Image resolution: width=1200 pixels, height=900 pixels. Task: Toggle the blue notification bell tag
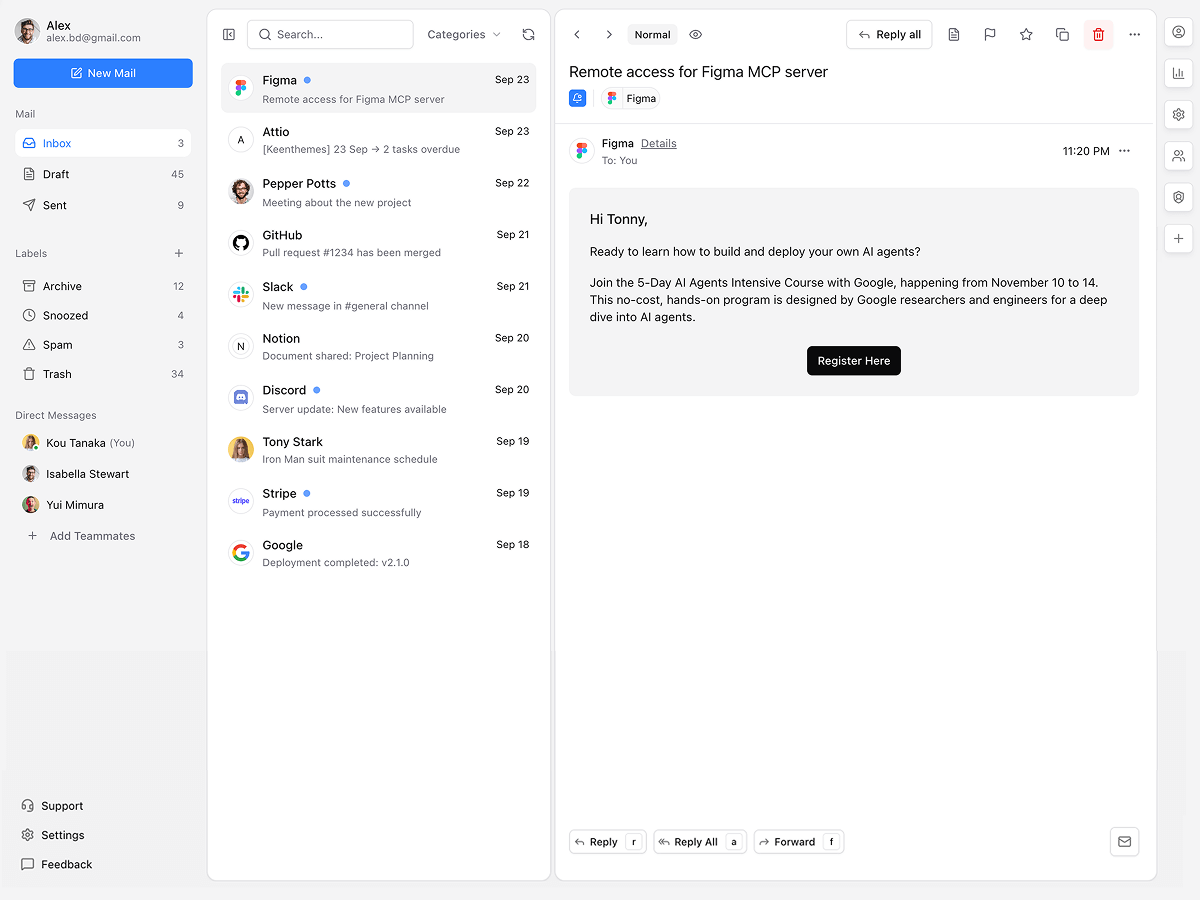(578, 98)
